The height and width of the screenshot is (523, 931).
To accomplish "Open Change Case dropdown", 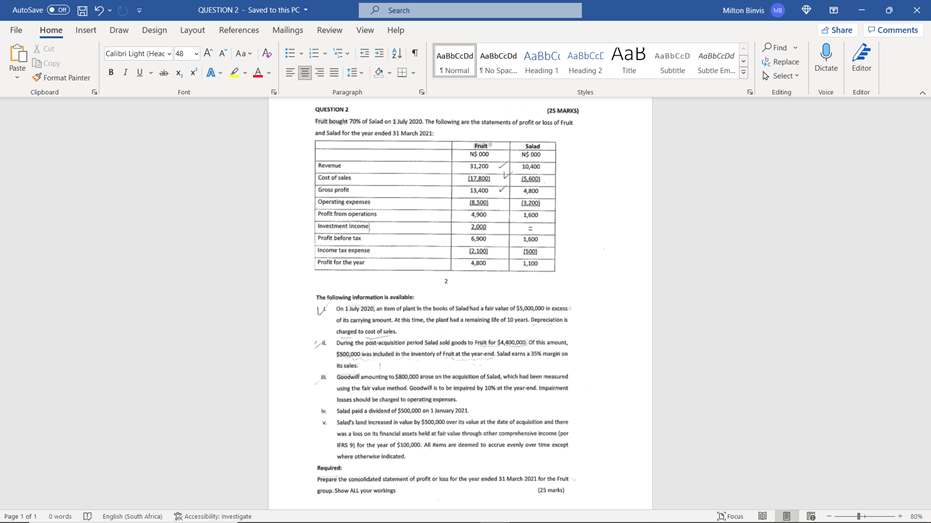I will pyautogui.click(x=243, y=53).
